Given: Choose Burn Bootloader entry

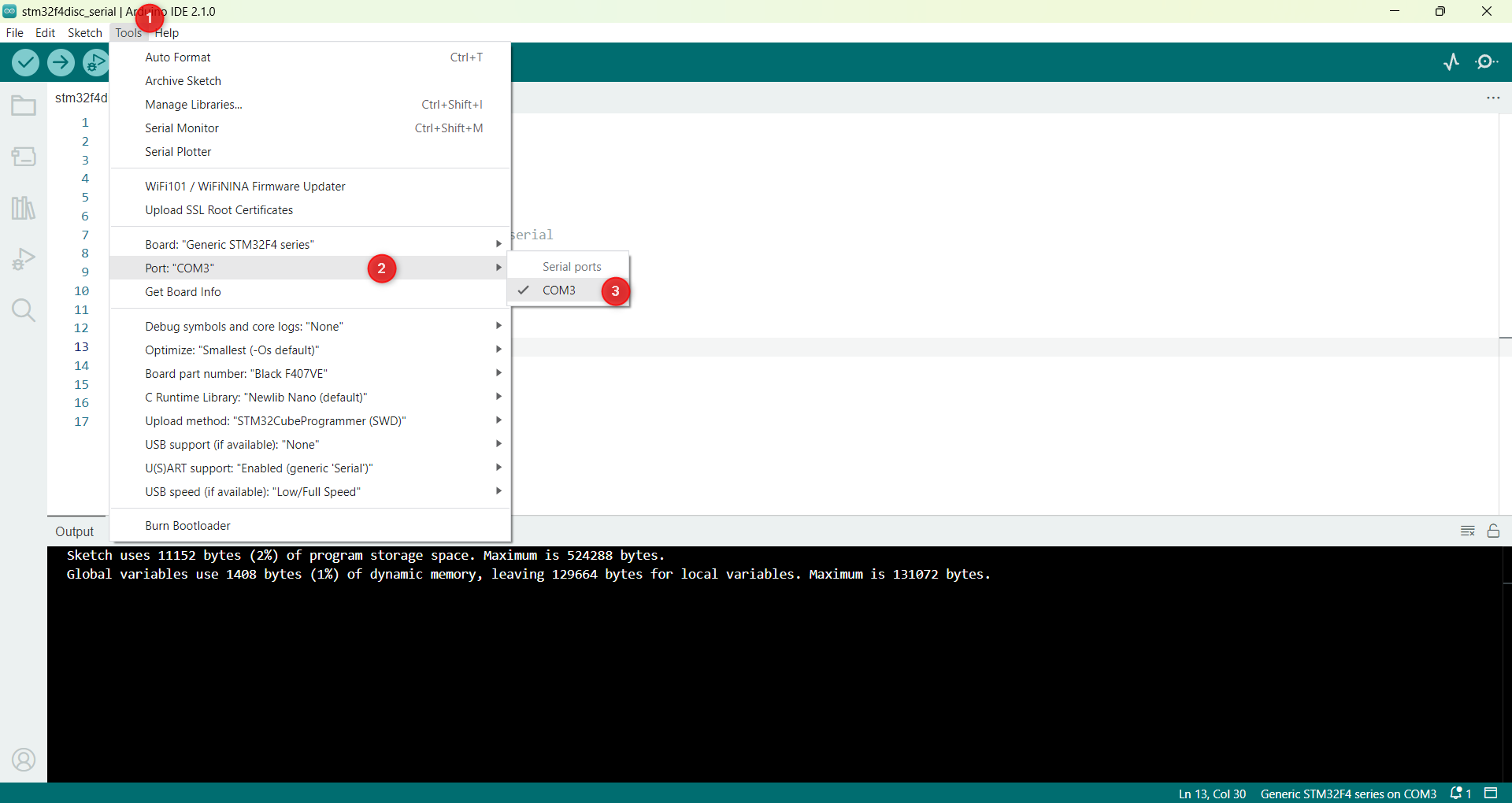Looking at the screenshot, I should tap(310, 525).
